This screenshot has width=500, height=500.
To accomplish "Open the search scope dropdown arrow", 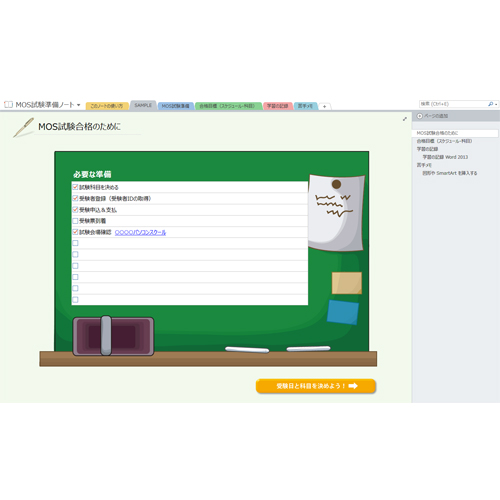I will [x=496, y=105].
